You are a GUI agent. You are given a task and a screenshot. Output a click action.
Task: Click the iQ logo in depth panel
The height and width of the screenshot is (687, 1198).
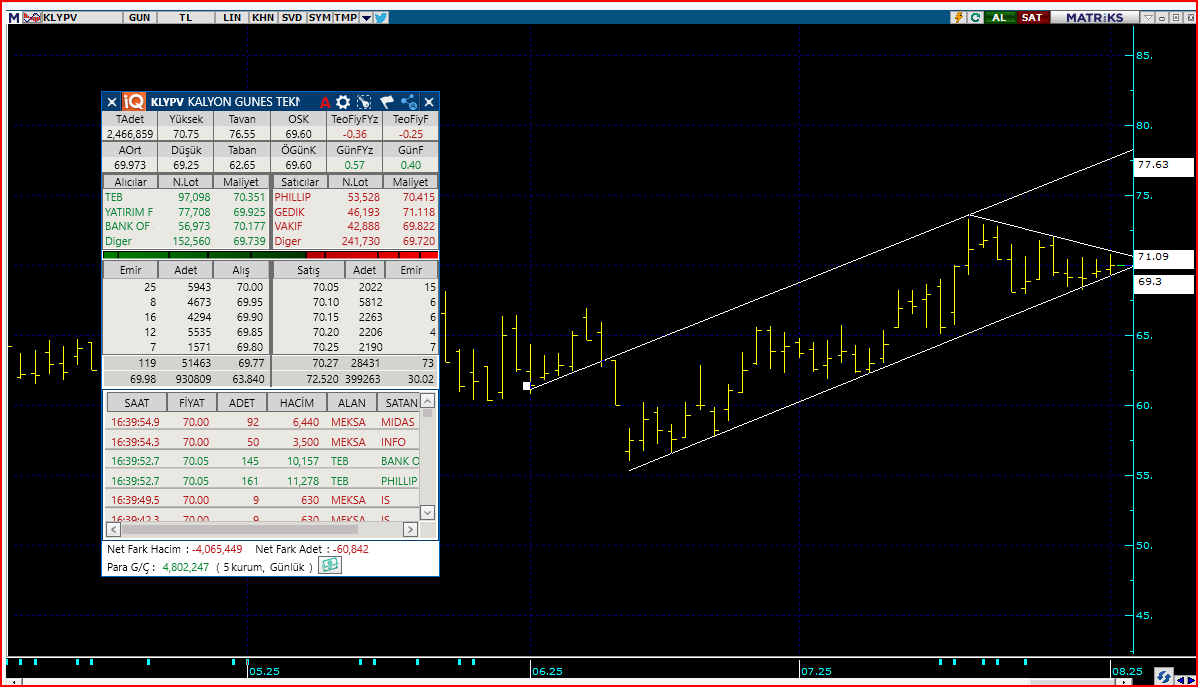click(134, 102)
